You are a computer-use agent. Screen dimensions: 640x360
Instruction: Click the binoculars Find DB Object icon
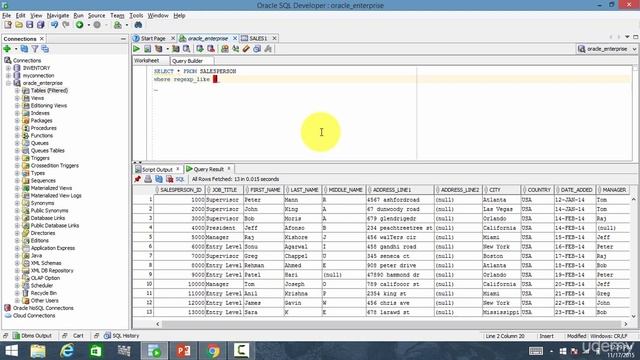tap(138, 25)
